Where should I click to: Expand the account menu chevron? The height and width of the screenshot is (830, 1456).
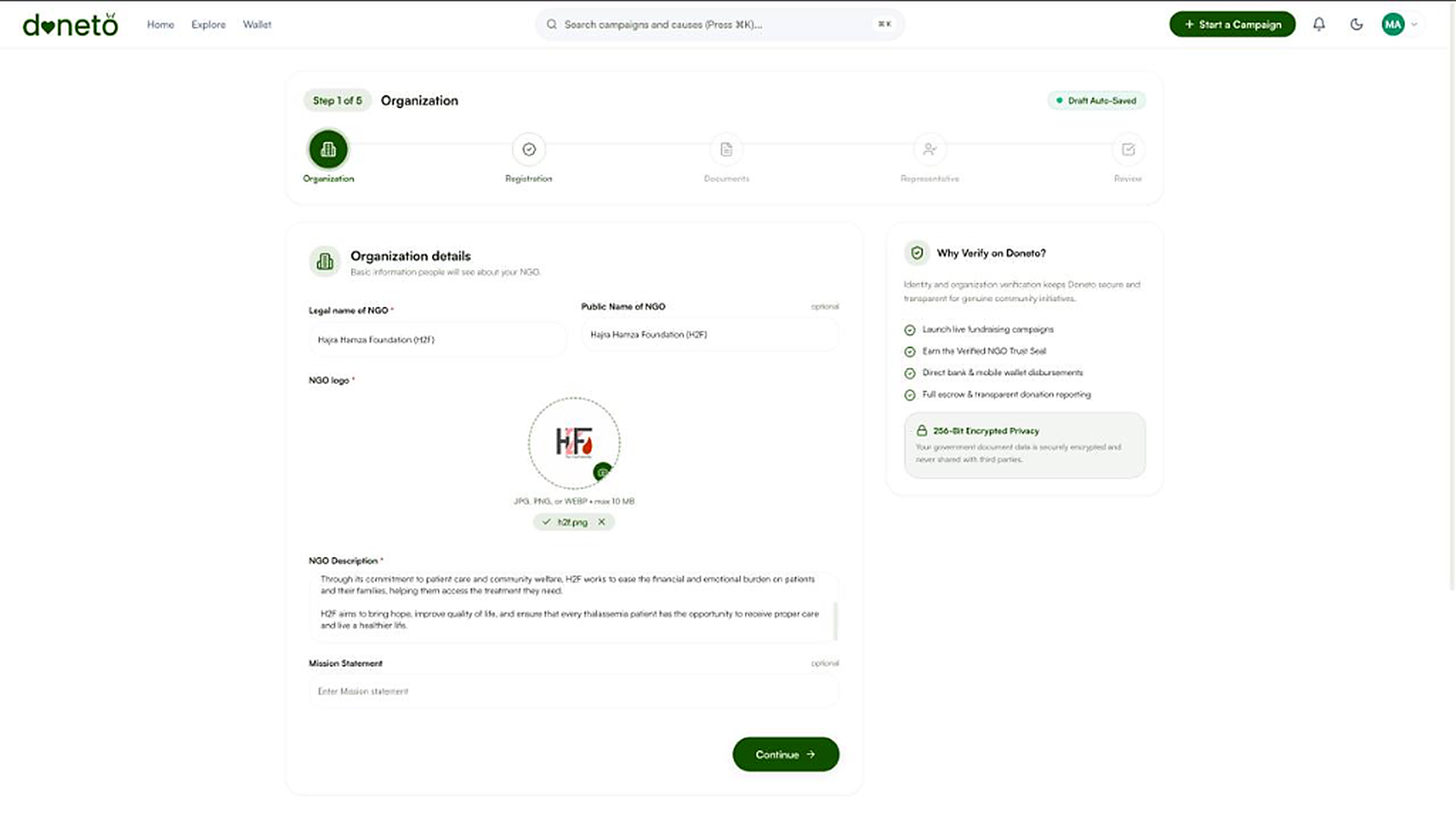pyautogui.click(x=1414, y=24)
